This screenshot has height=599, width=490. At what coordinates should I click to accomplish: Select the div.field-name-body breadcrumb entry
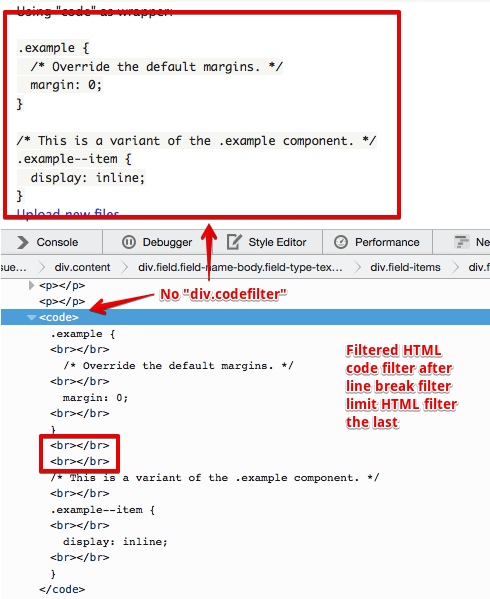point(240,267)
